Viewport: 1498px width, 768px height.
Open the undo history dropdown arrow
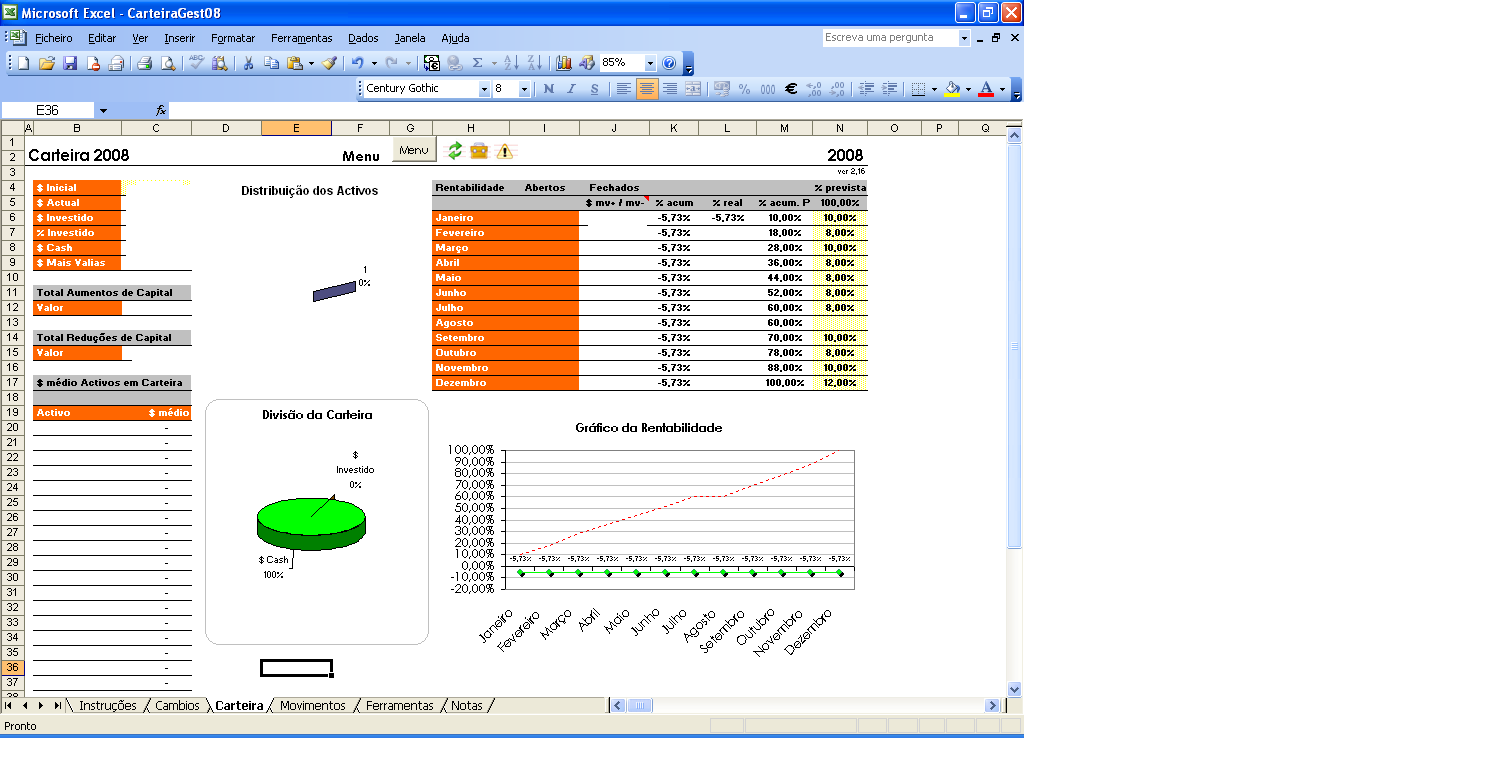click(374, 63)
